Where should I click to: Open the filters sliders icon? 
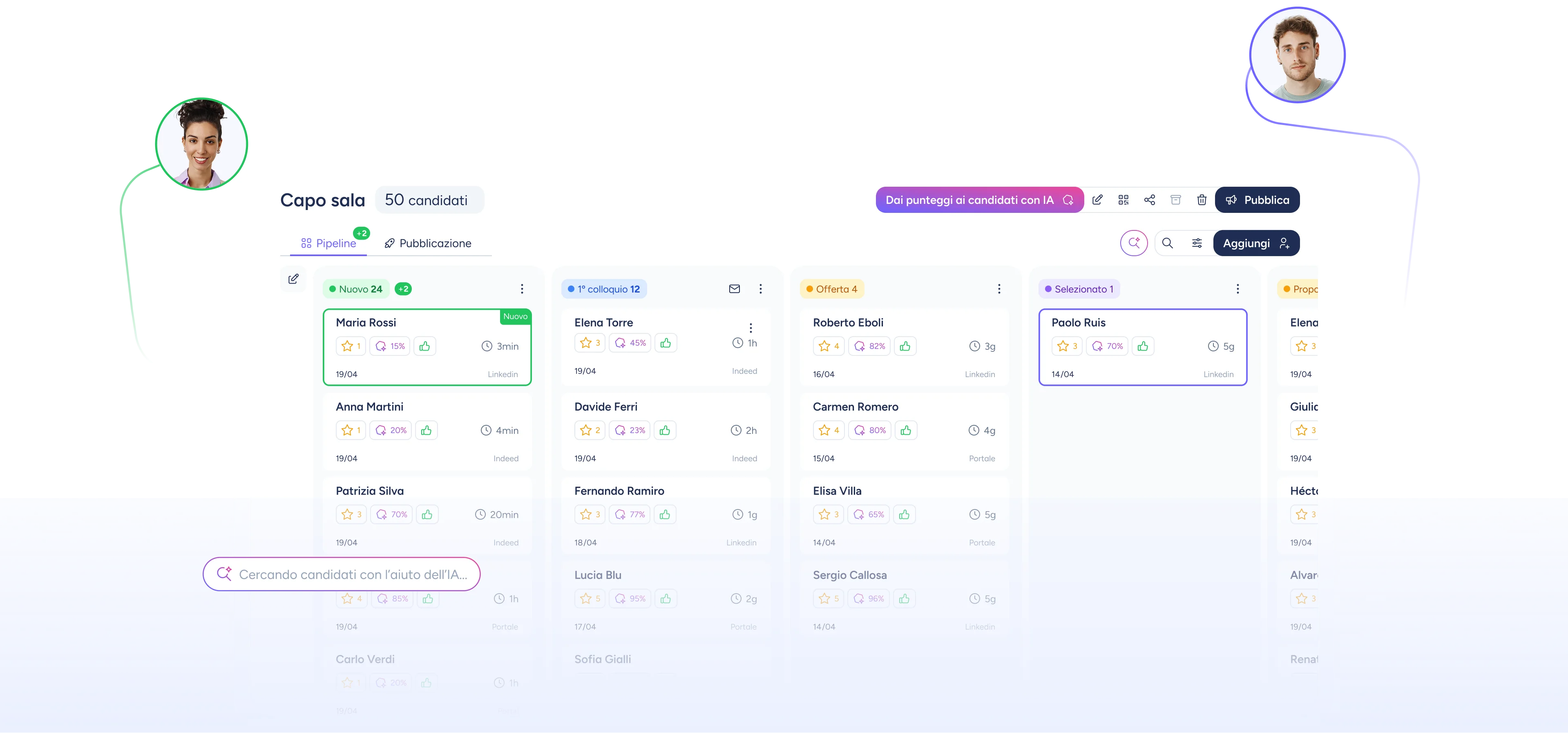pos(1197,243)
